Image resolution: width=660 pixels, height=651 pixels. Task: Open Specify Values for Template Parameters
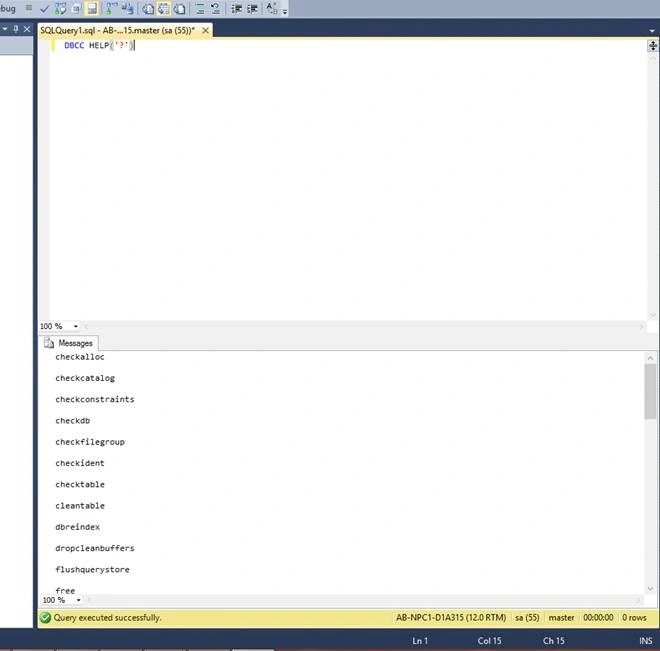tap(271, 8)
